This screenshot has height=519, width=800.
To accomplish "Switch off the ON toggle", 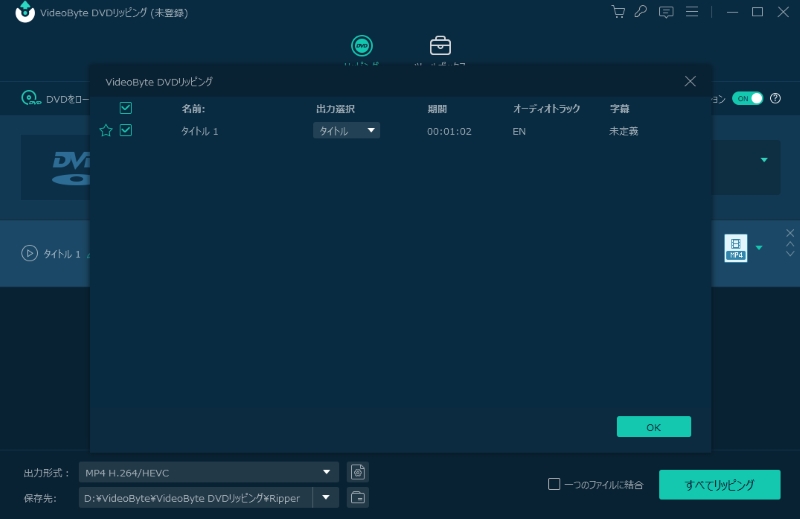I will pyautogui.click(x=747, y=98).
